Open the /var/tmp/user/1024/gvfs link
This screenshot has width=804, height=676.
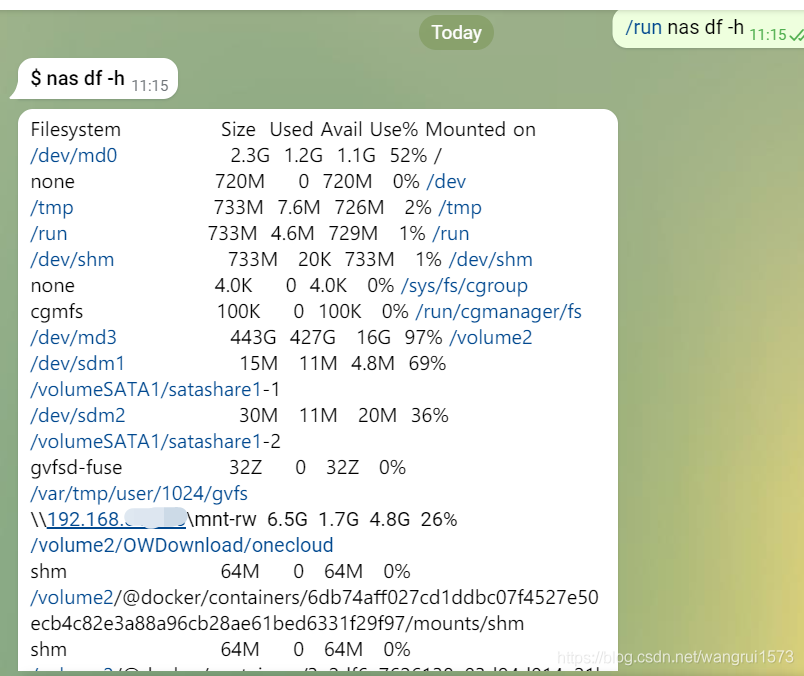(x=139, y=493)
